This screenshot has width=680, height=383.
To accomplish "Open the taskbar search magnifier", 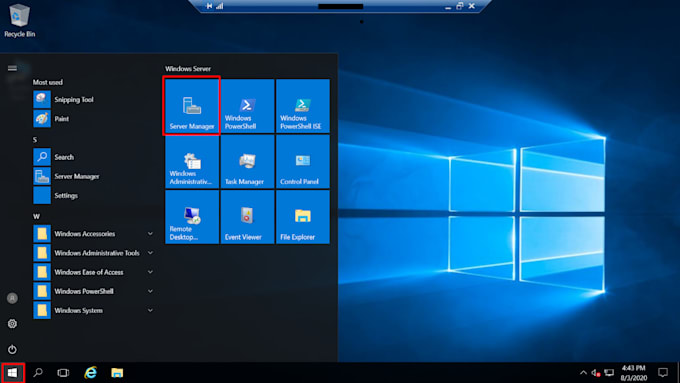I will 38,373.
